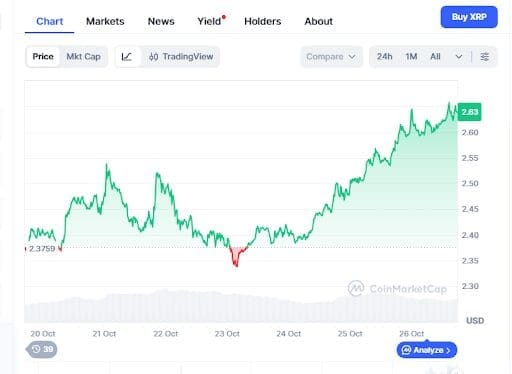
Task: Select the 1M time range
Action: point(411,57)
